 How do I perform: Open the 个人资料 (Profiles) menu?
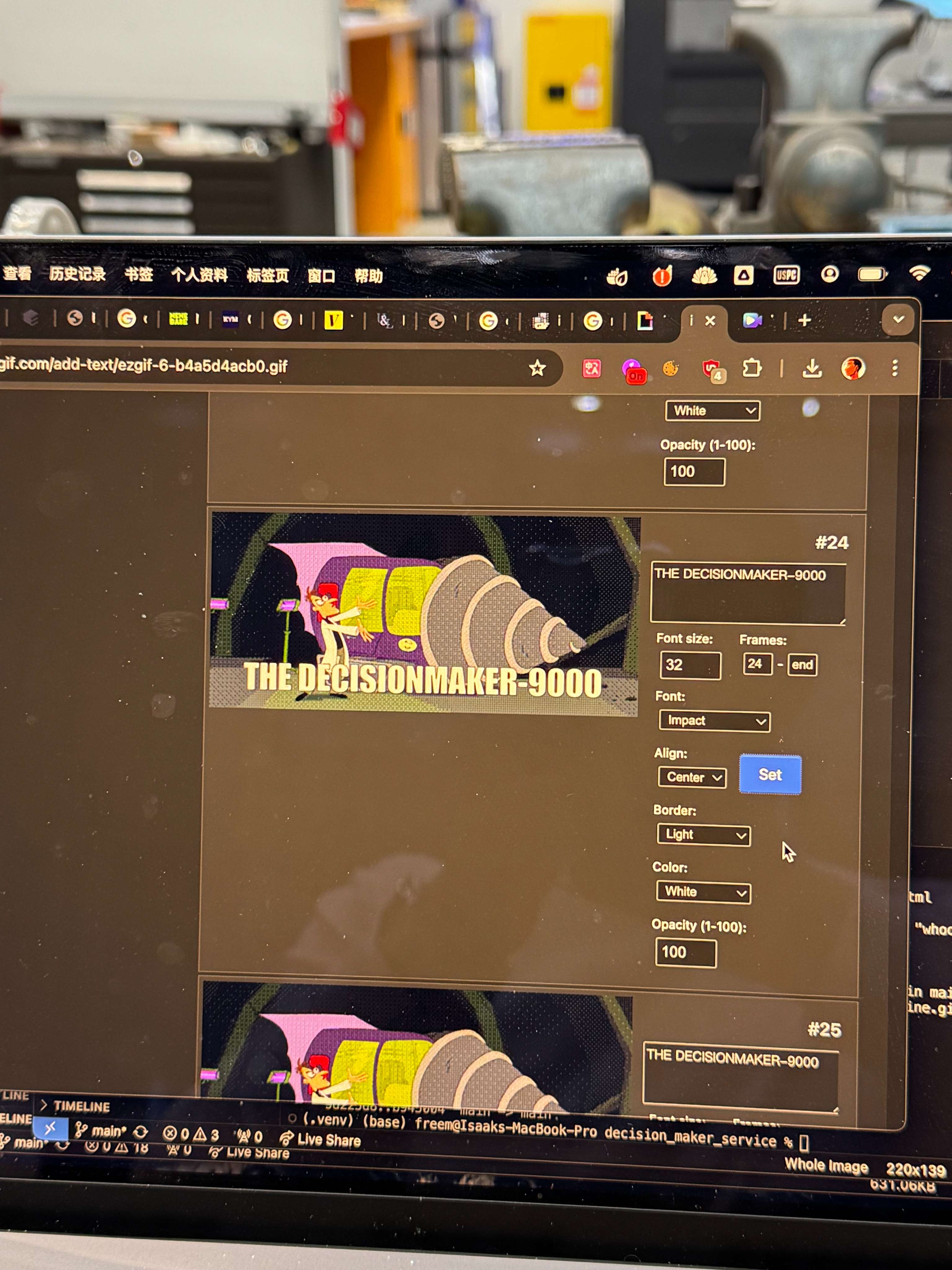tap(199, 275)
